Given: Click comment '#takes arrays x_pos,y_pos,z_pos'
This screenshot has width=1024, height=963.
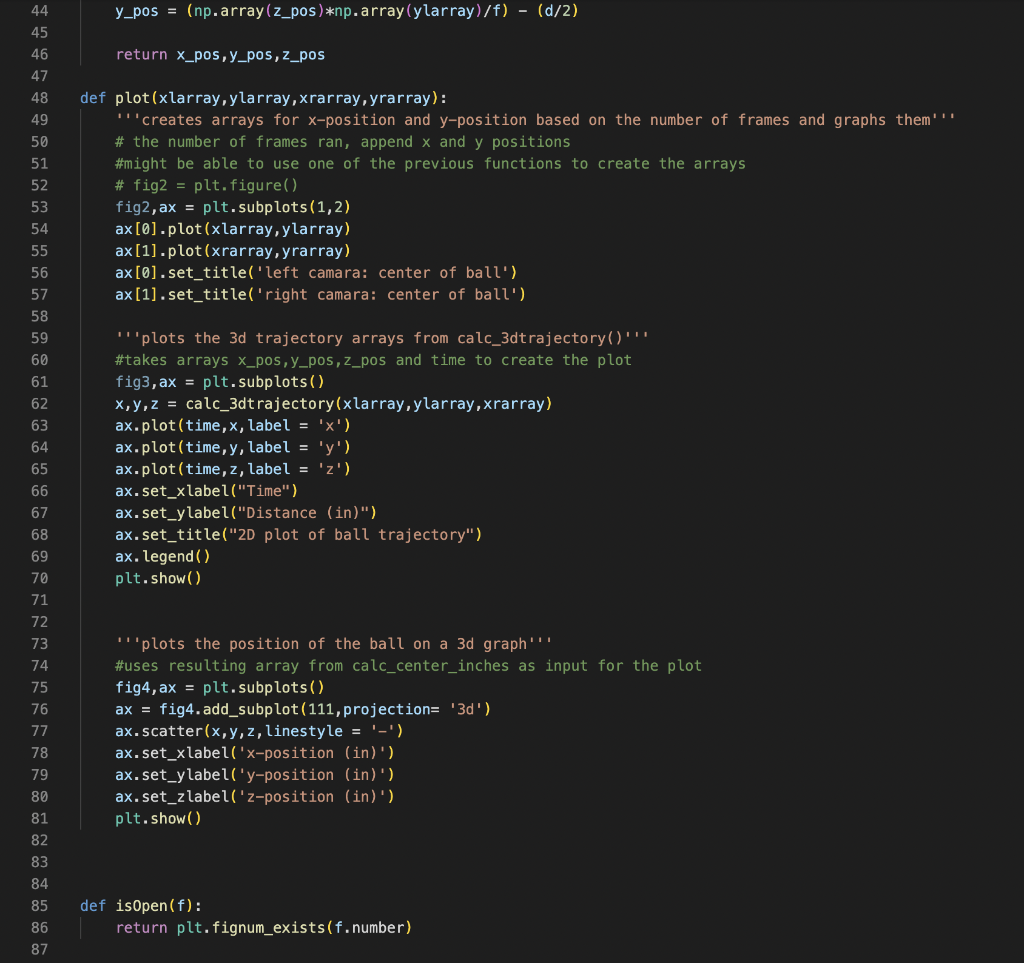Looking at the screenshot, I should point(374,360).
